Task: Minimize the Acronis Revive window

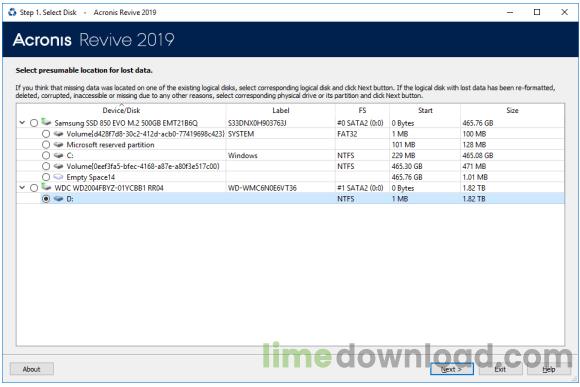Action: point(510,12)
